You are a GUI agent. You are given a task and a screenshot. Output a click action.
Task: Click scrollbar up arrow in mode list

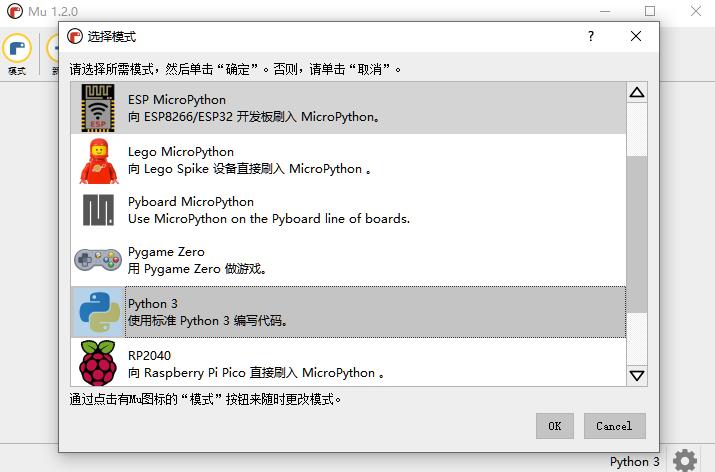pyautogui.click(x=637, y=93)
